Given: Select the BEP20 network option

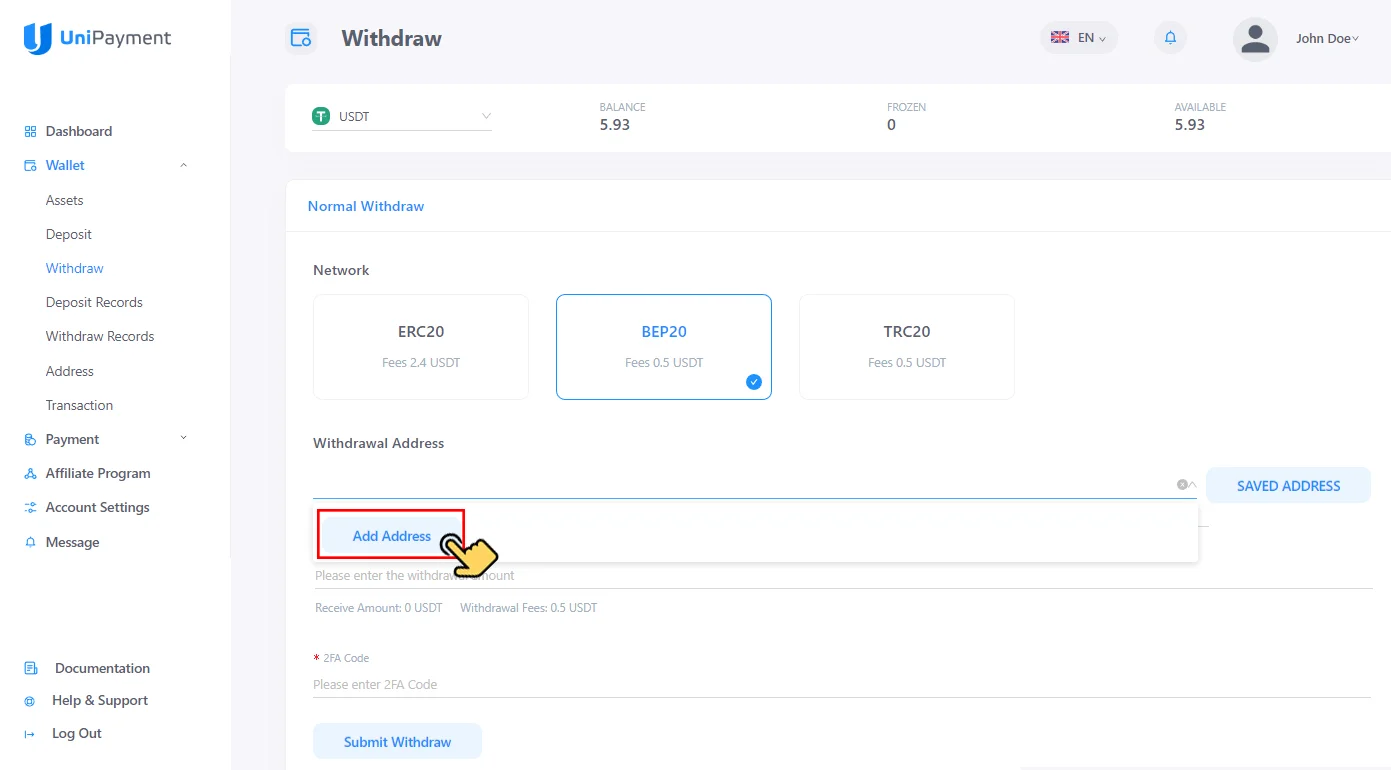Looking at the screenshot, I should pyautogui.click(x=663, y=346).
